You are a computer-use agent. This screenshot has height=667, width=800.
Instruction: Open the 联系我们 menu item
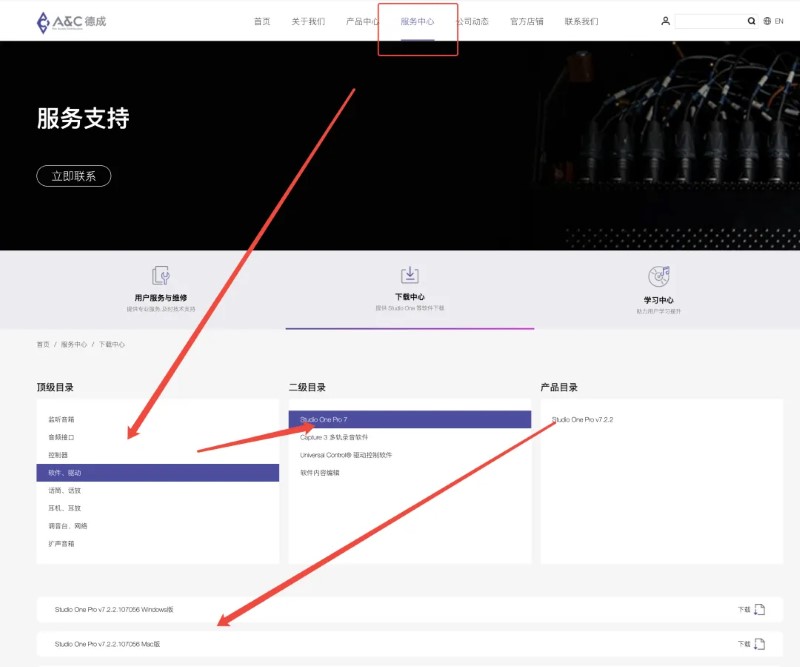[582, 21]
